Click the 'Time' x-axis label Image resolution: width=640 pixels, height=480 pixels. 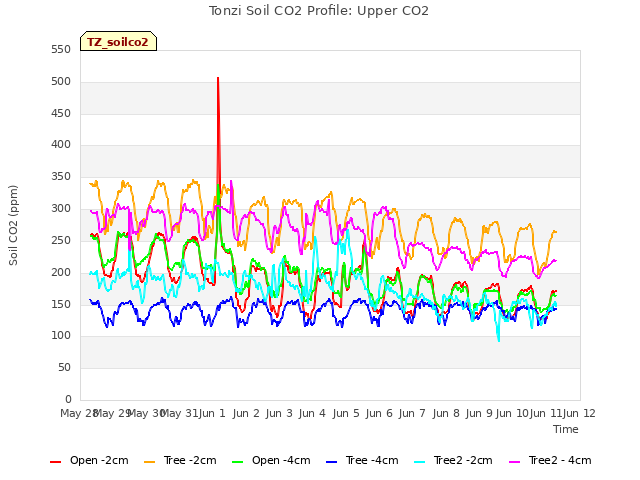566,429
